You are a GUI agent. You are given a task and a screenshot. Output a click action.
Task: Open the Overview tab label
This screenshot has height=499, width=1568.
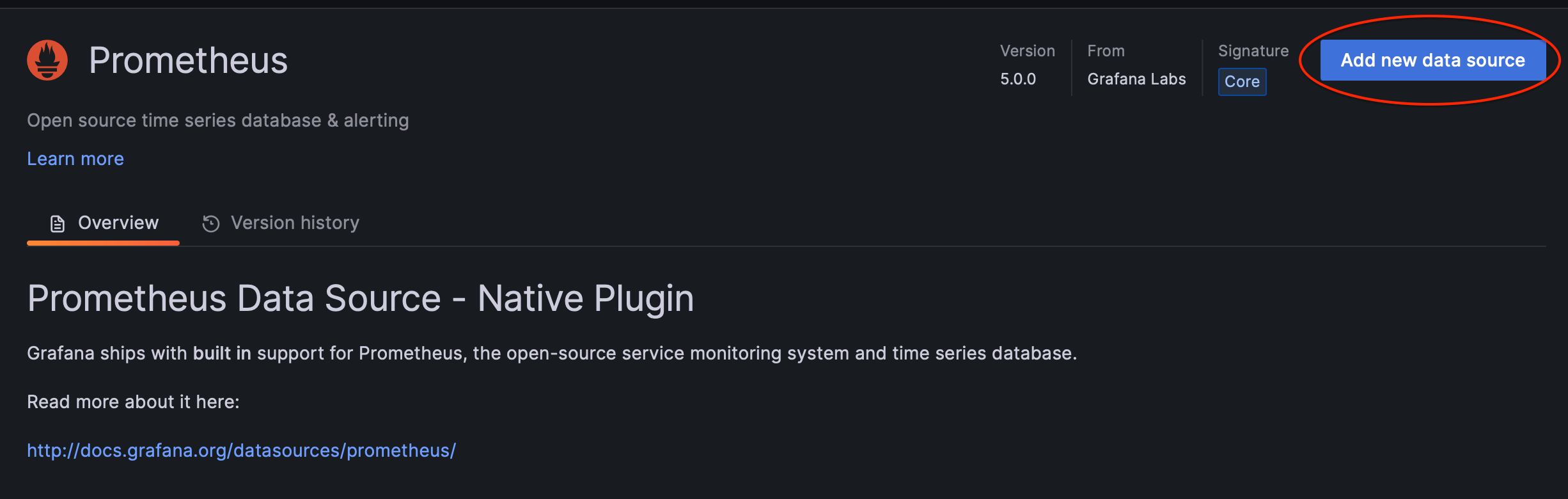coord(118,223)
